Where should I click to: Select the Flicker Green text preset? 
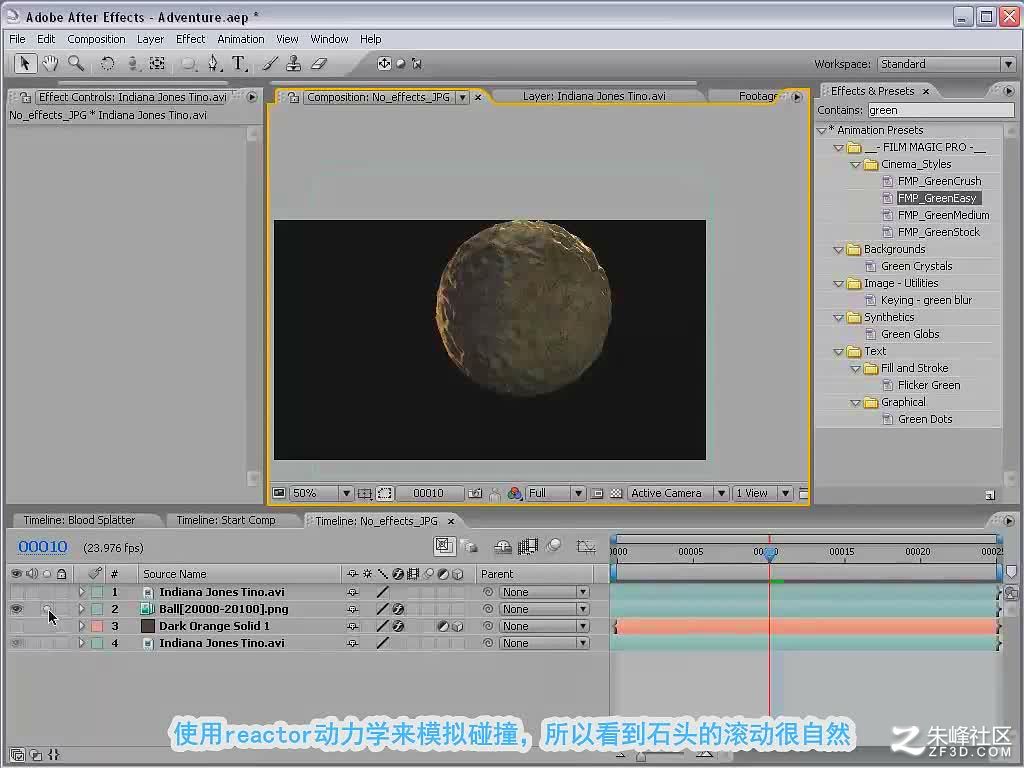coord(929,385)
